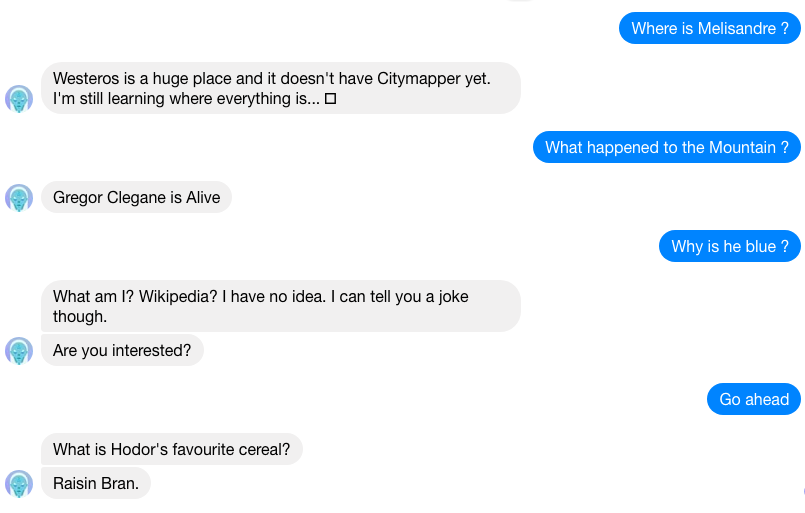The image size is (805, 513).
Task: Click the 'What happened to the Mountain ?' bubble
Action: (x=666, y=147)
